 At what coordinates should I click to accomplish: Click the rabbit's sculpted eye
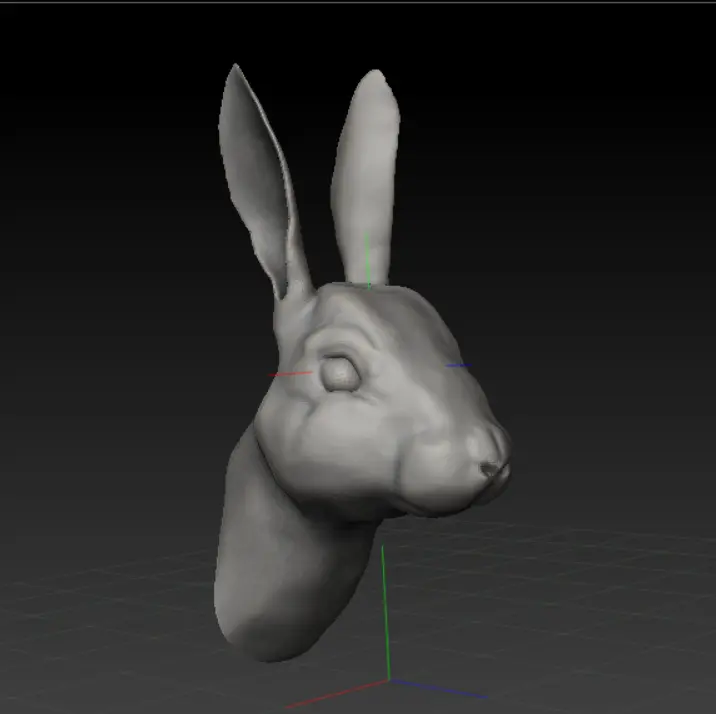tap(340, 374)
